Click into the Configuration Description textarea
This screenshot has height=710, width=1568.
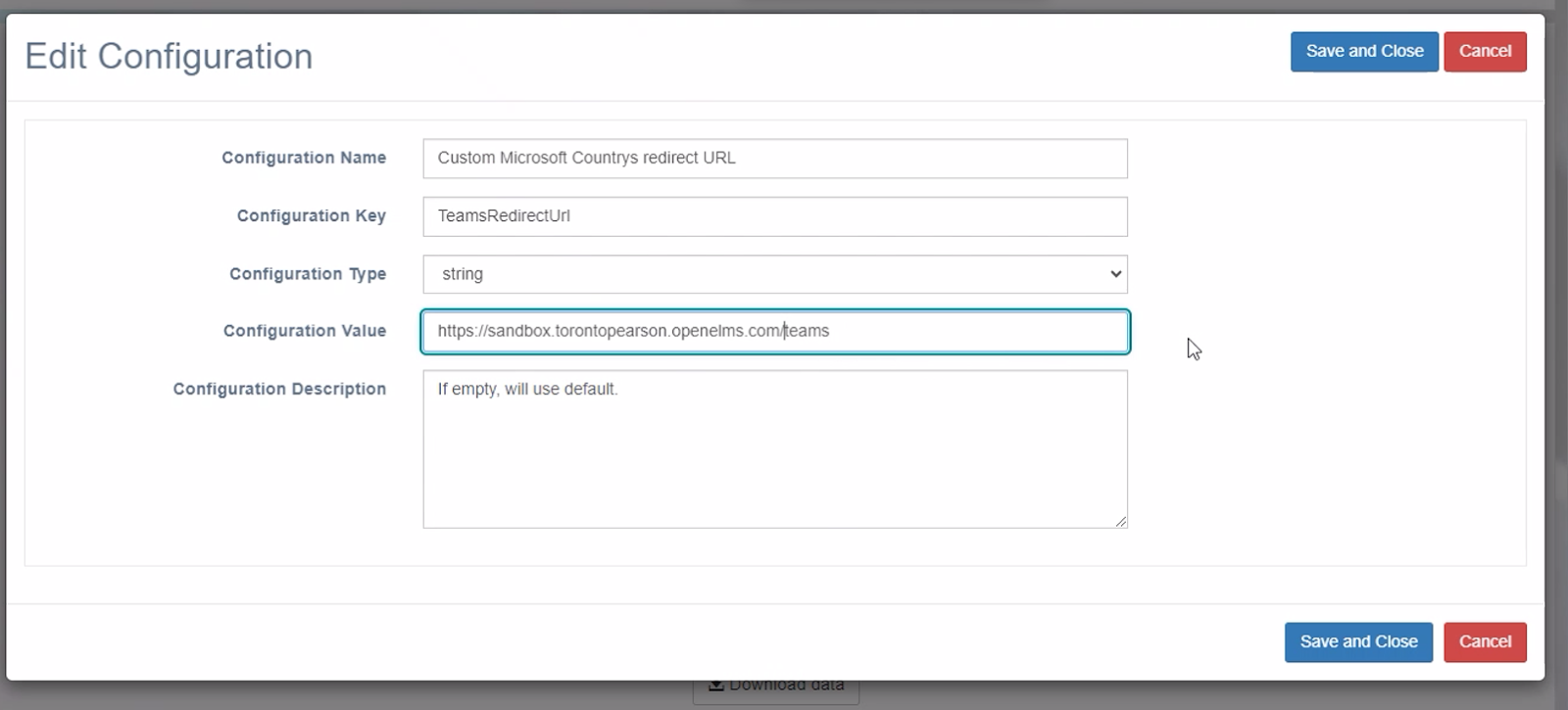(x=775, y=450)
